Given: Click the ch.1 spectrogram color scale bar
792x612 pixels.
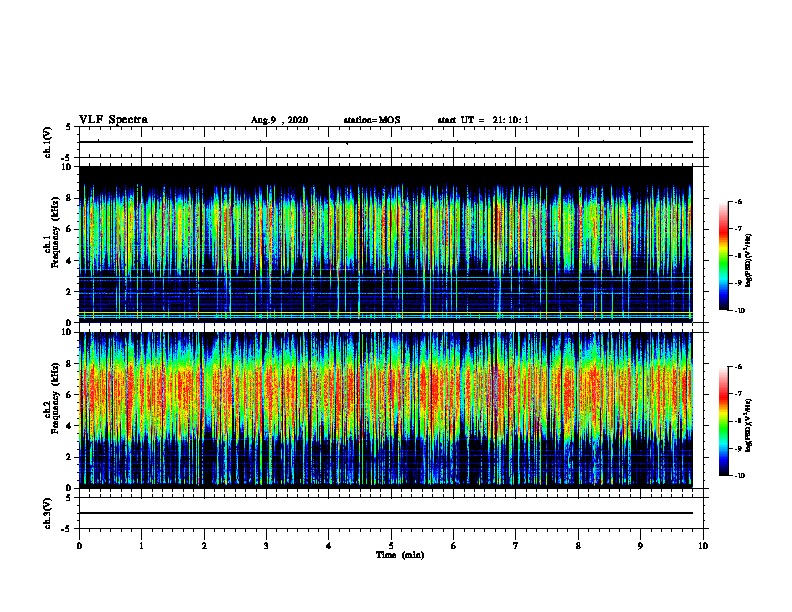Looking at the screenshot, I should coord(723,256).
